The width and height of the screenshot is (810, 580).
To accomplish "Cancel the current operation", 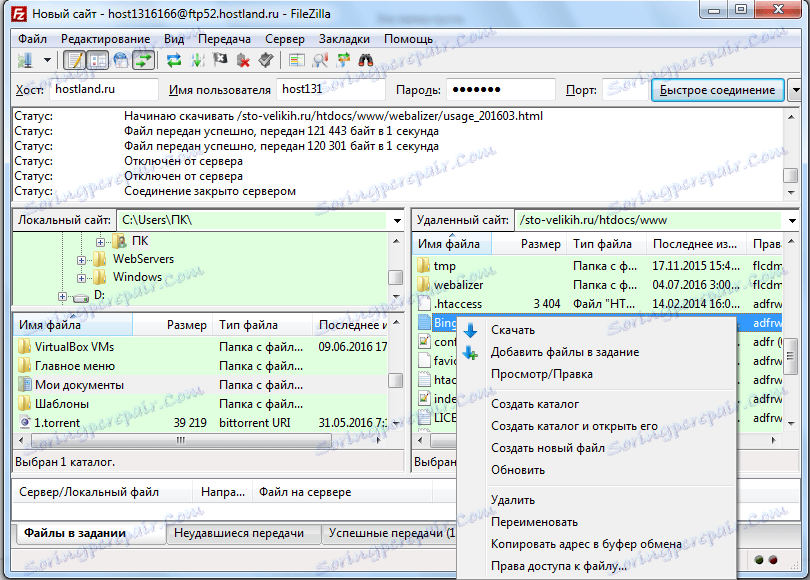I will [220, 60].
